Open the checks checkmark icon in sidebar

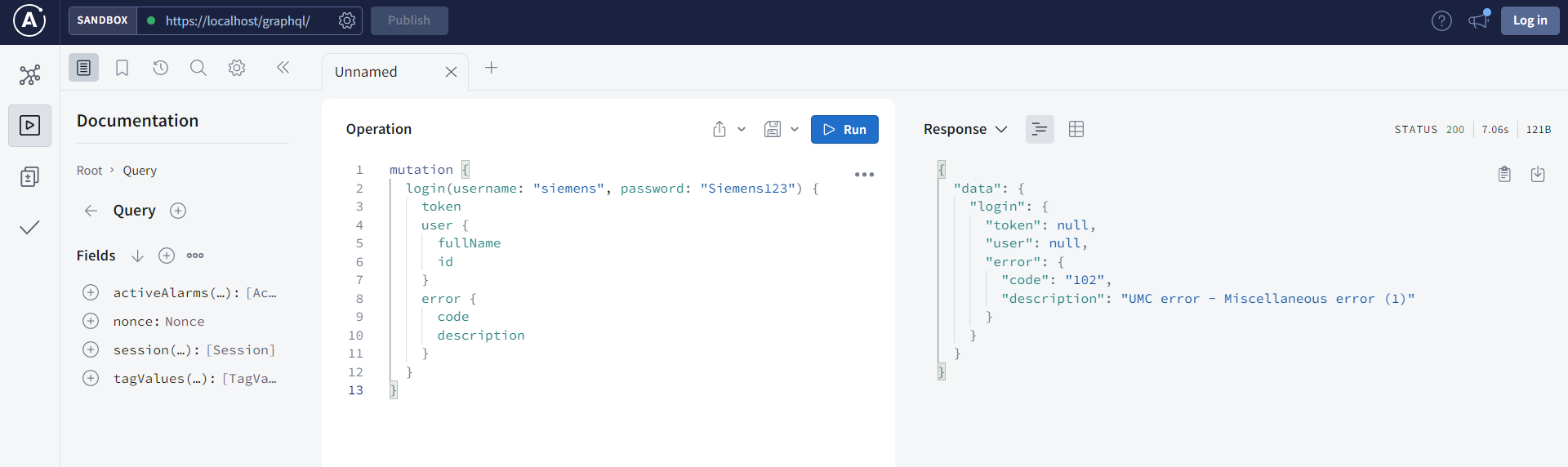point(29,227)
